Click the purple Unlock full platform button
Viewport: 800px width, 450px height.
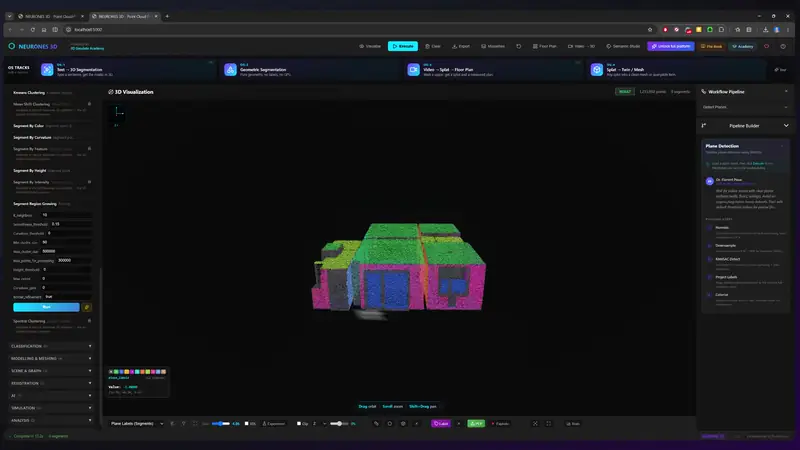[670, 46]
